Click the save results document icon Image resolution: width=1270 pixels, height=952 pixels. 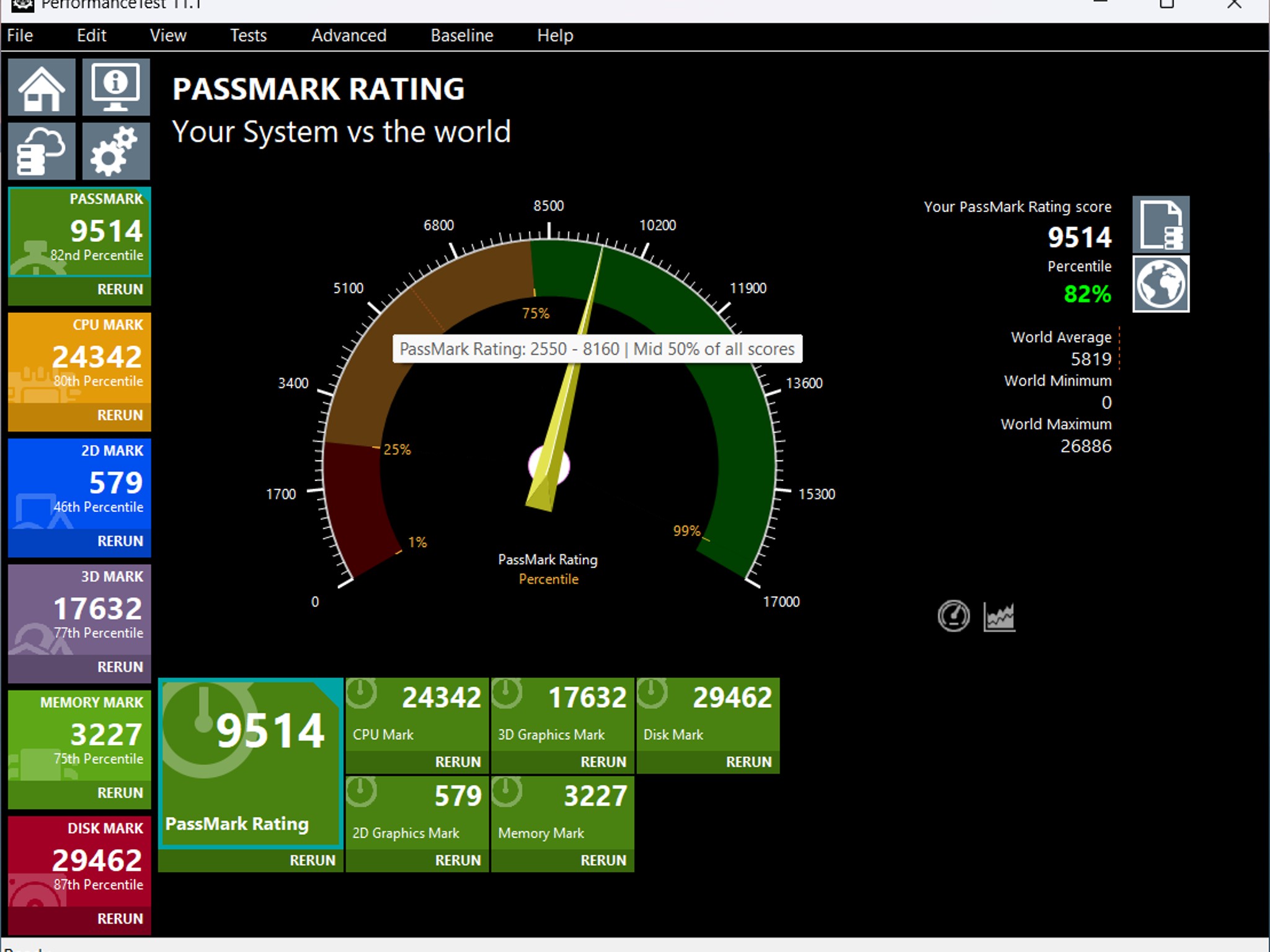[x=1161, y=224]
